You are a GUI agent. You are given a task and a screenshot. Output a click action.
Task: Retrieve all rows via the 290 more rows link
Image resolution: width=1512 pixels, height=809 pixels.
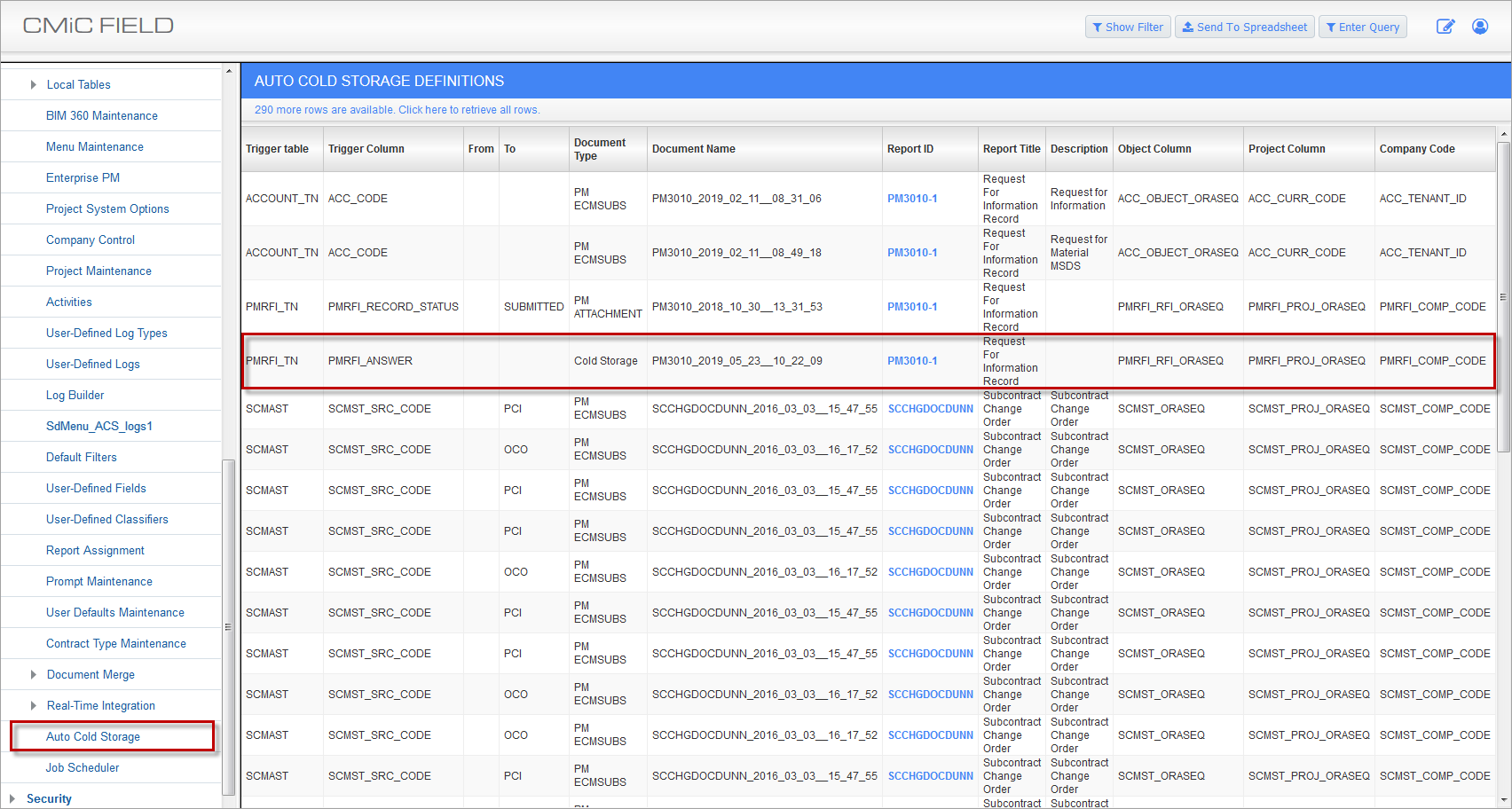tap(397, 110)
